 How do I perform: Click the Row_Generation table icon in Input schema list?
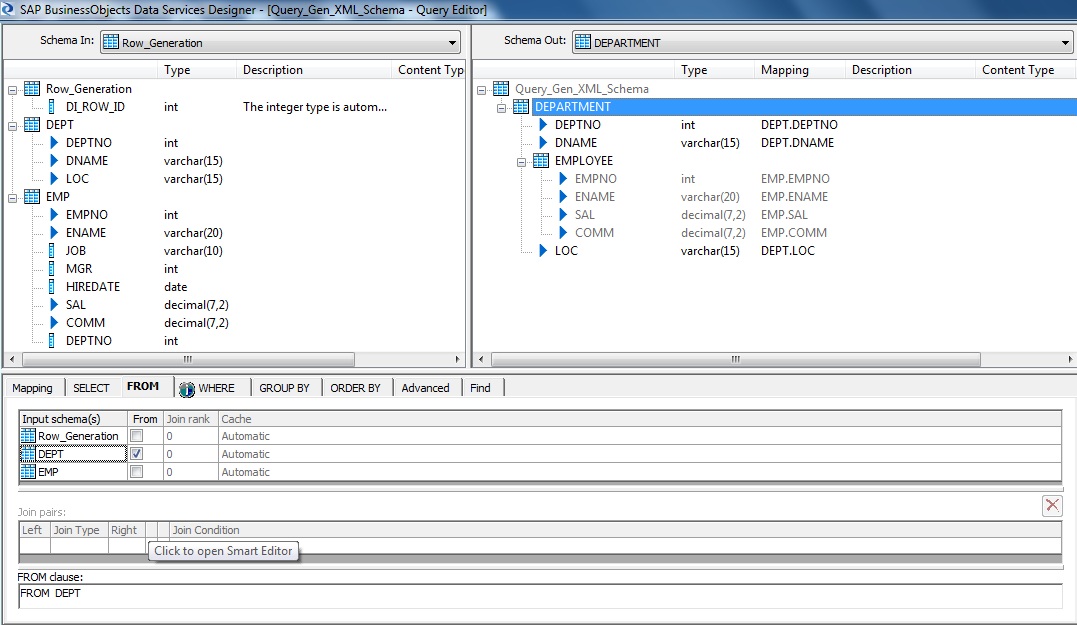click(x=28, y=436)
